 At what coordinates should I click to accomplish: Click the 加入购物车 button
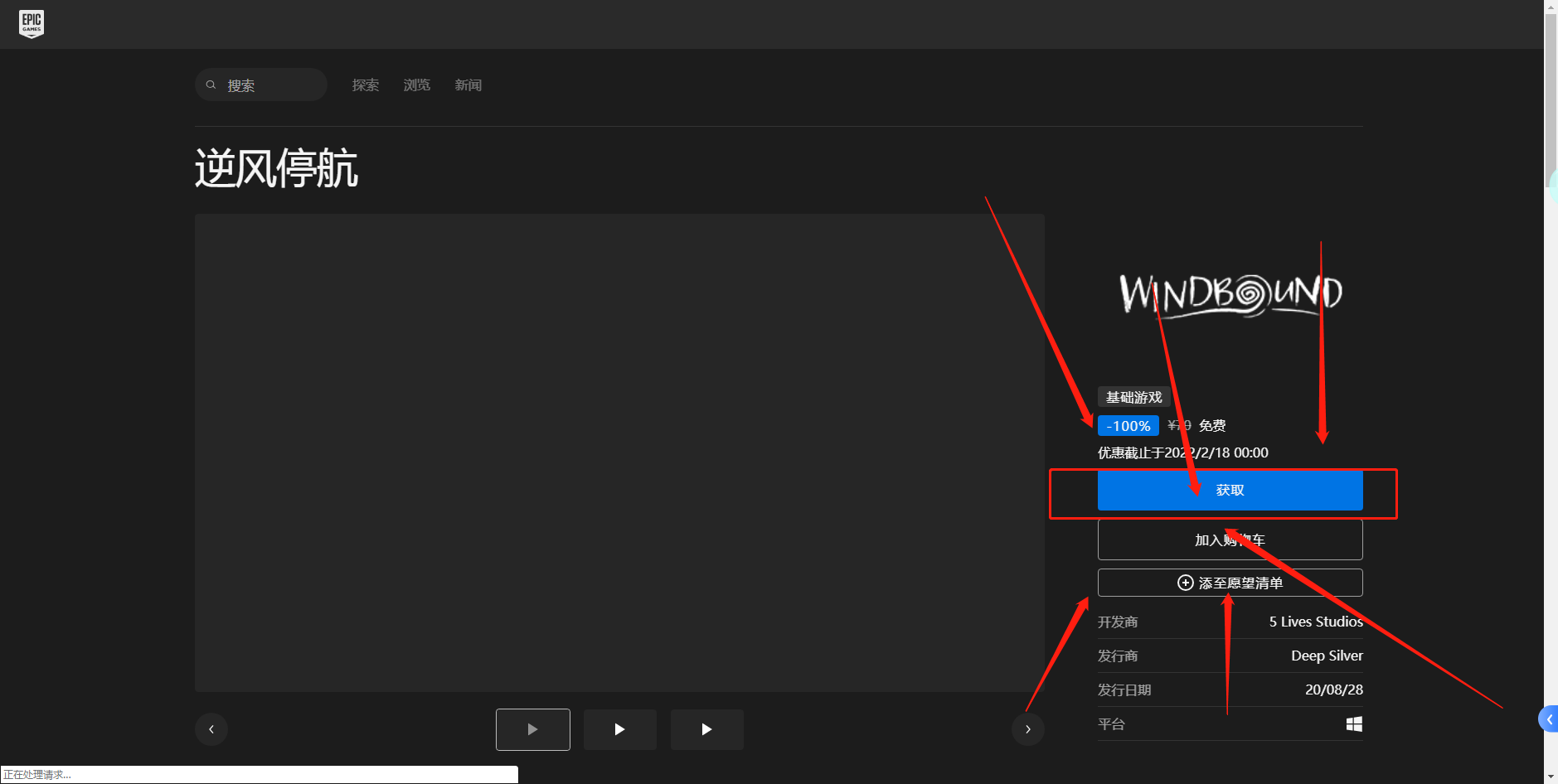1229,540
